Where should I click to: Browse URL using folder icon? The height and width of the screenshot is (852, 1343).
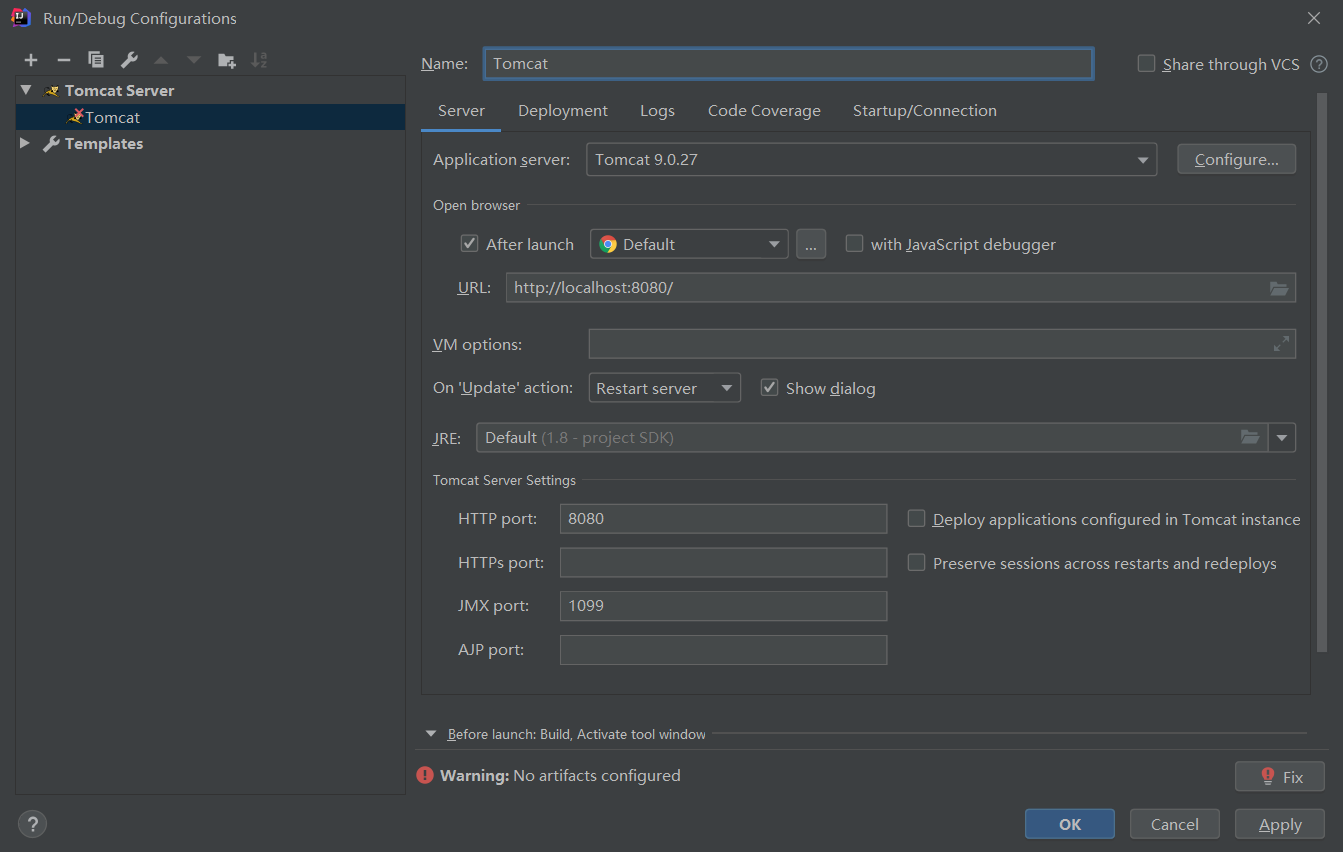[x=1279, y=288]
